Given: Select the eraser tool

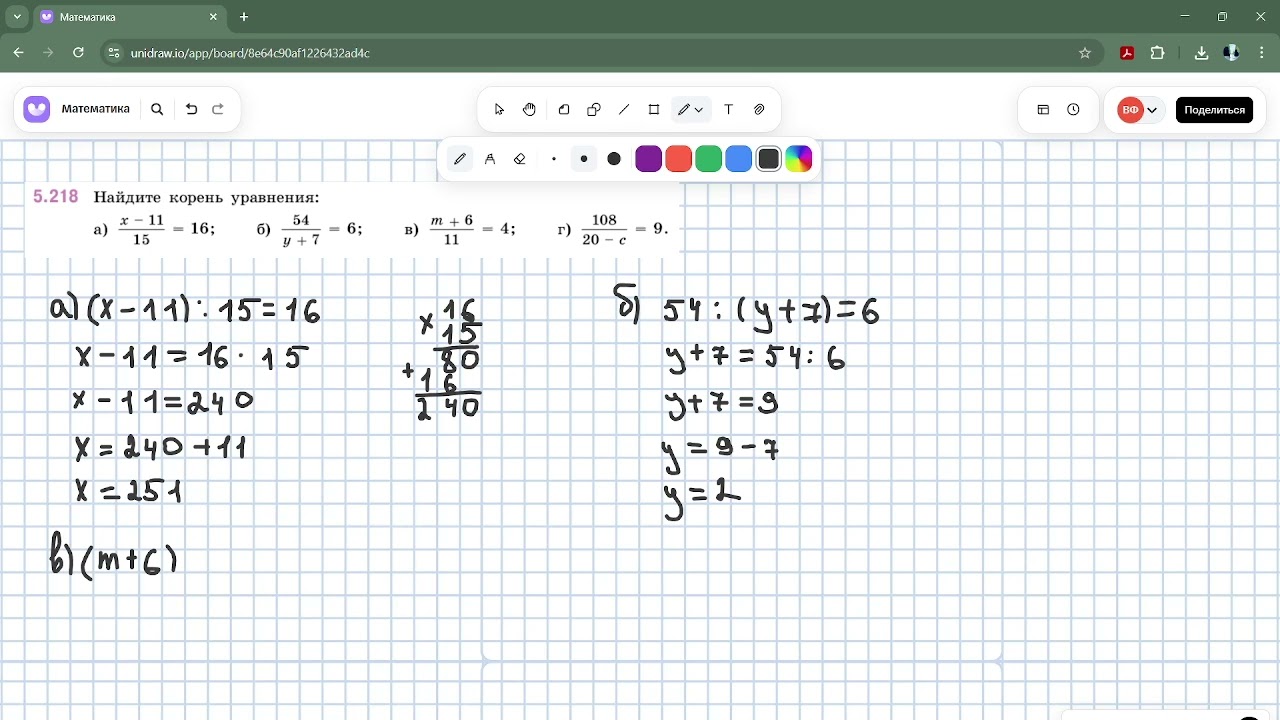Looking at the screenshot, I should pyautogui.click(x=520, y=159).
